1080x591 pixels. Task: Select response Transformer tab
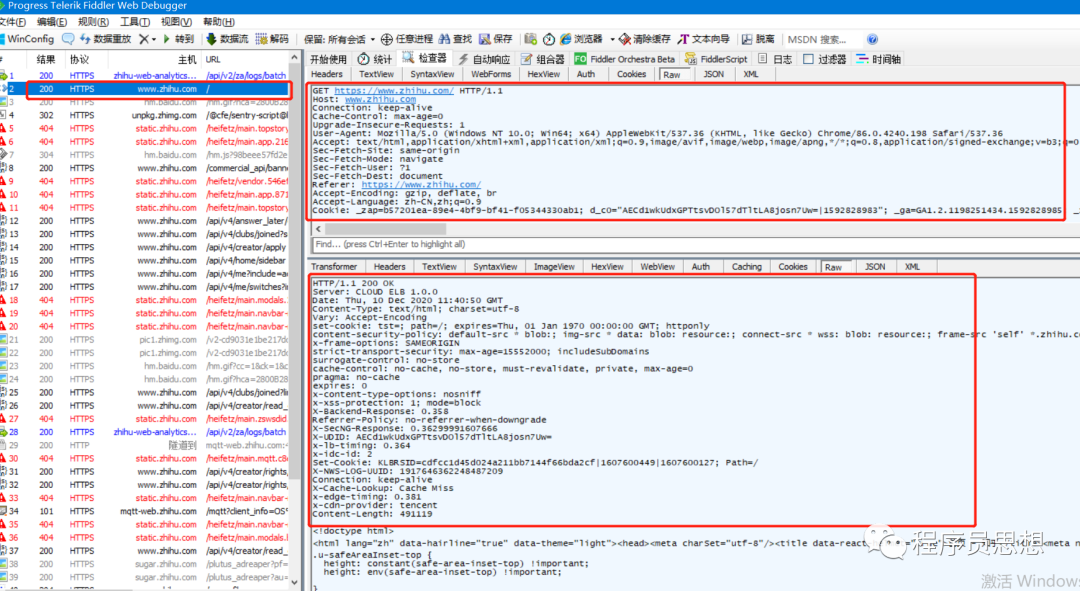334,267
